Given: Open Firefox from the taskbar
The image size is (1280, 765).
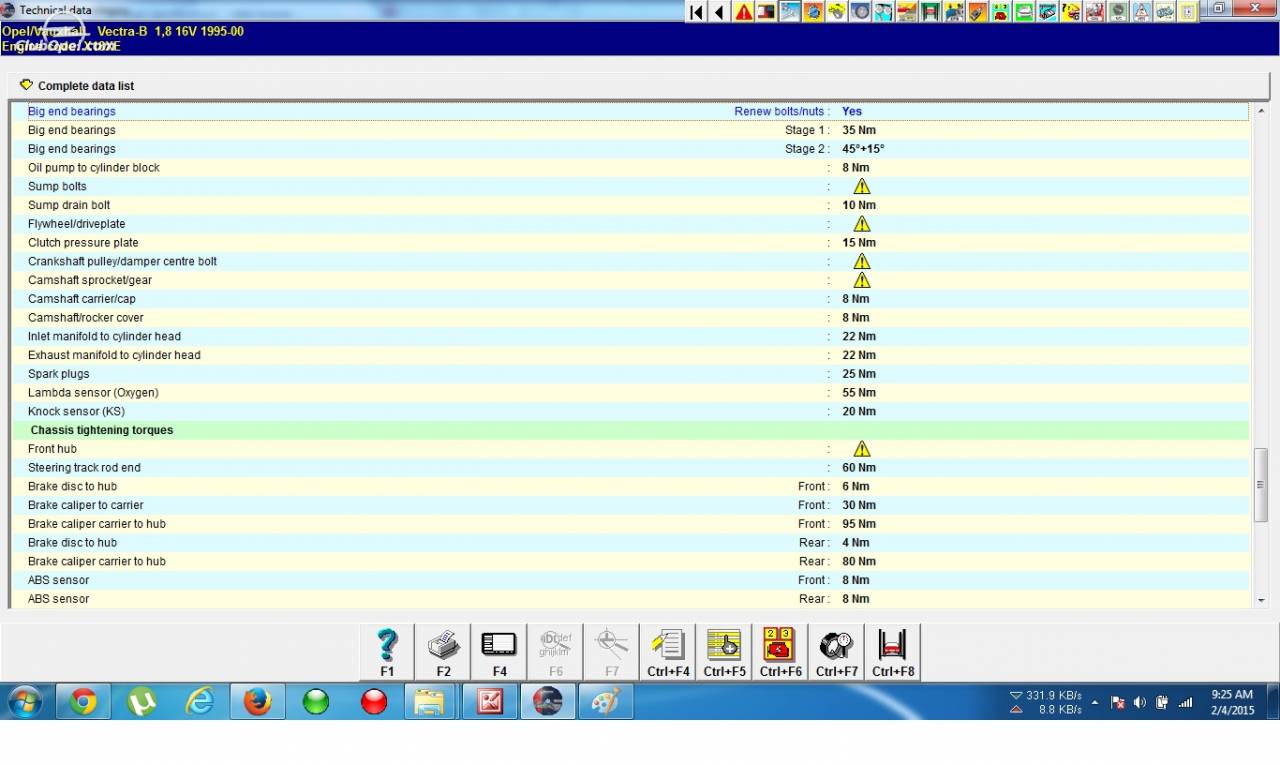Looking at the screenshot, I should [x=258, y=702].
